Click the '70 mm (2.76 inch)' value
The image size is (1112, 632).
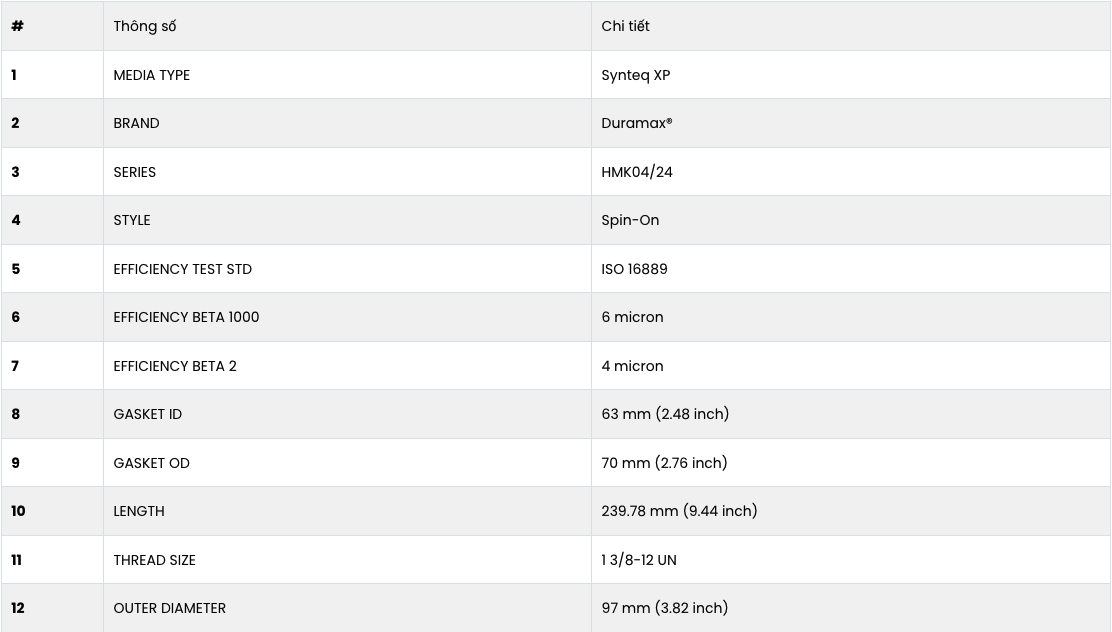664,463
